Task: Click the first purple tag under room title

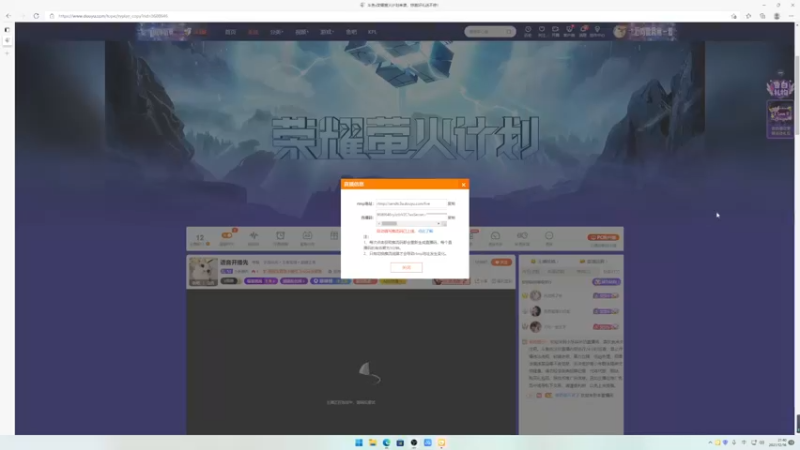Action: [x=261, y=281]
